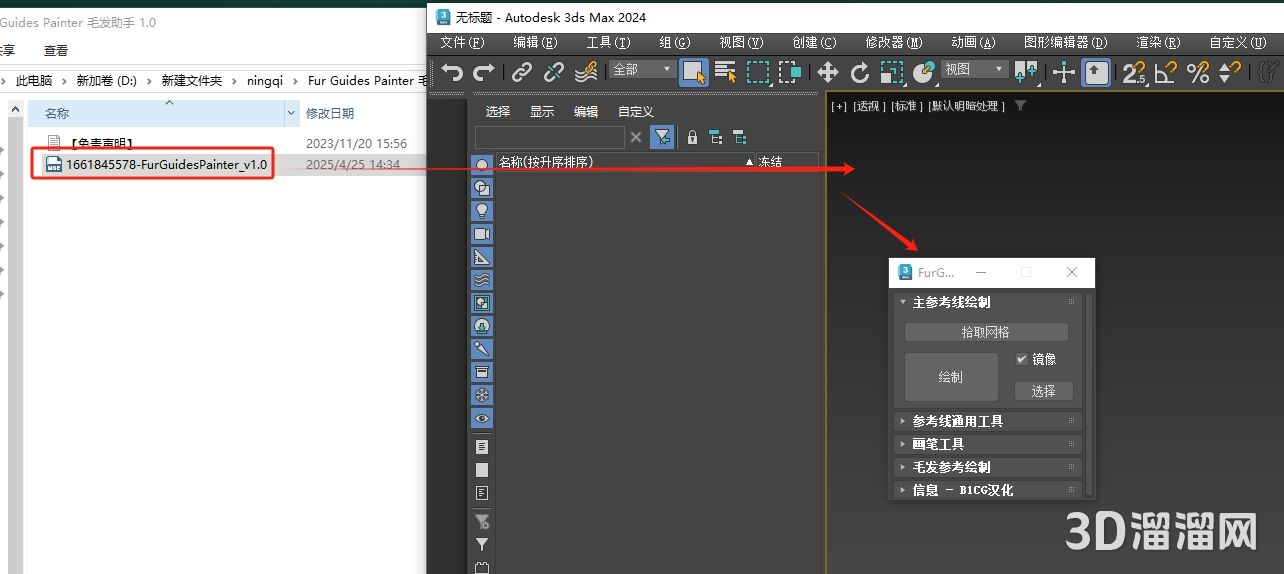Open scene explorer 显示 menu
This screenshot has height=574, width=1284.
coord(542,112)
